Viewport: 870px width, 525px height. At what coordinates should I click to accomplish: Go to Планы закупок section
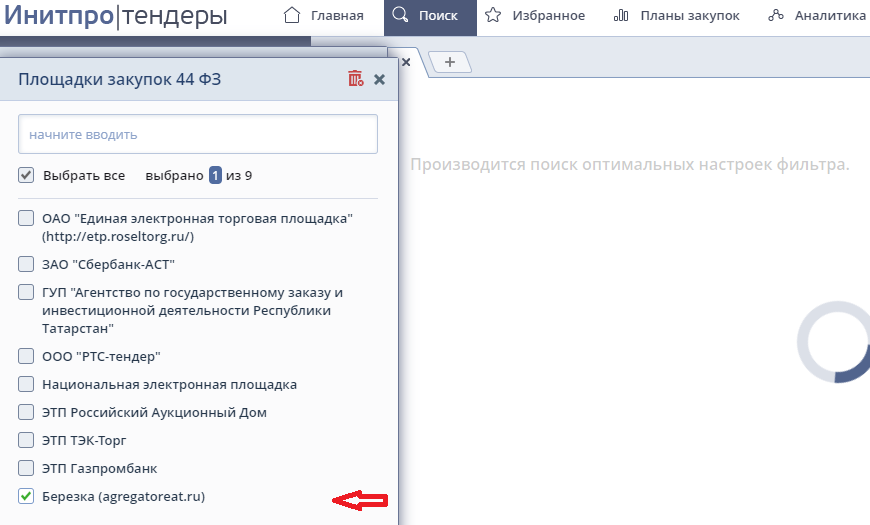click(x=676, y=16)
